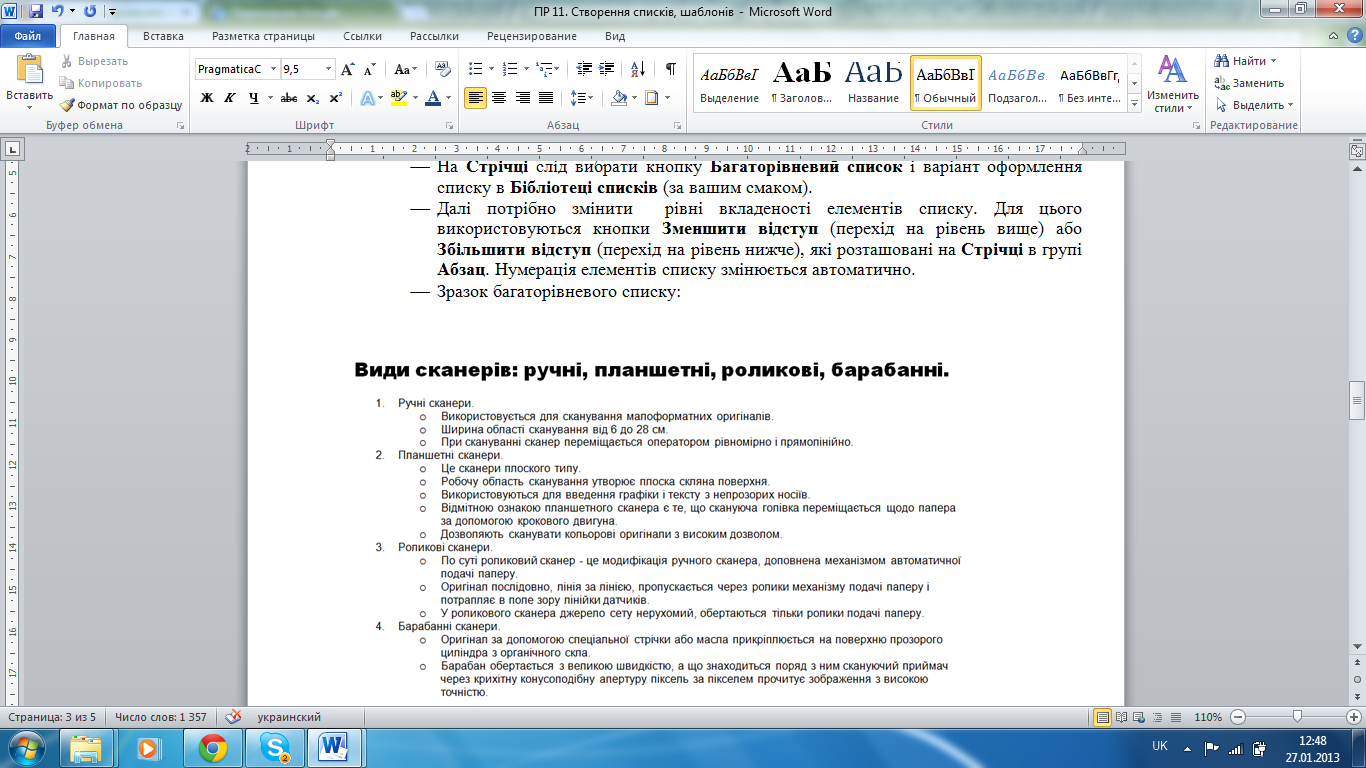Viewport: 1366px width, 768px height.
Task: Open Google Chrome from the taskbar
Action: [x=213, y=748]
